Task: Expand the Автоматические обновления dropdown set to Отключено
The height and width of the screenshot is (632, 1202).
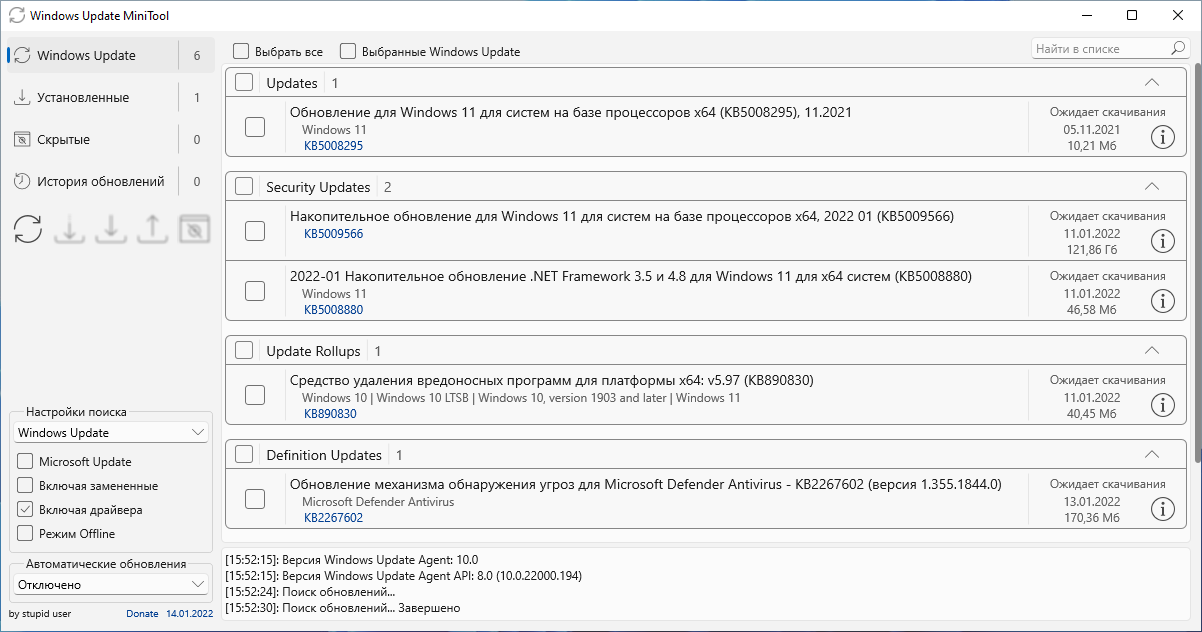Action: point(111,585)
